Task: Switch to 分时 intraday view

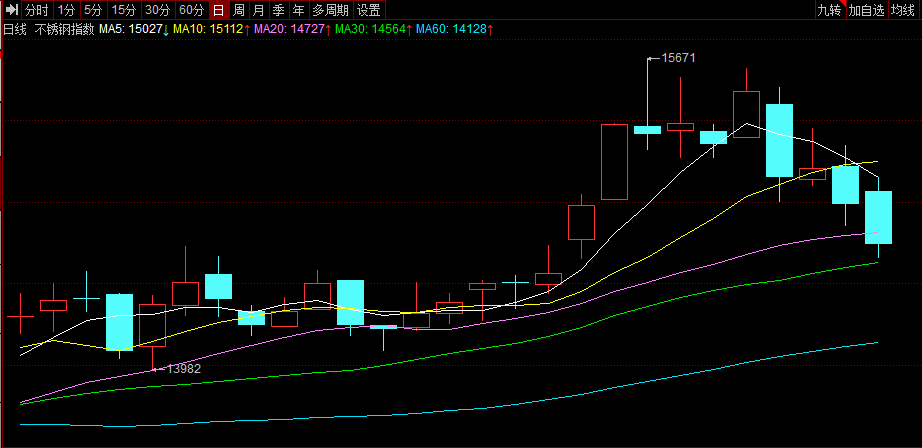Action: pos(37,9)
